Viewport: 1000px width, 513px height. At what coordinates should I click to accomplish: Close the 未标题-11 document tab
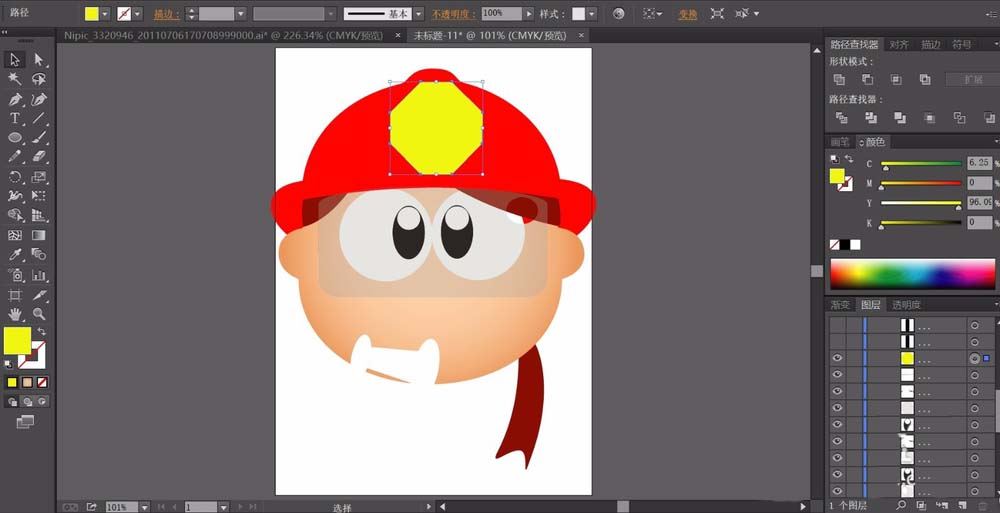pos(582,36)
